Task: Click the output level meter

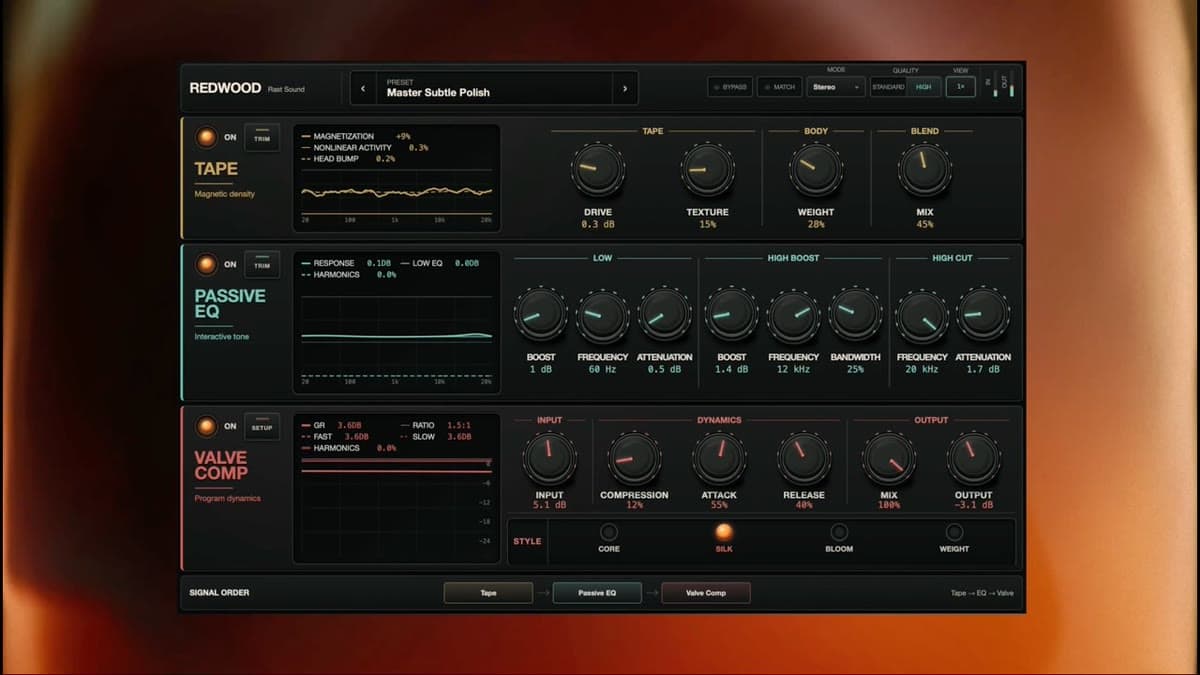Action: (x=1011, y=84)
